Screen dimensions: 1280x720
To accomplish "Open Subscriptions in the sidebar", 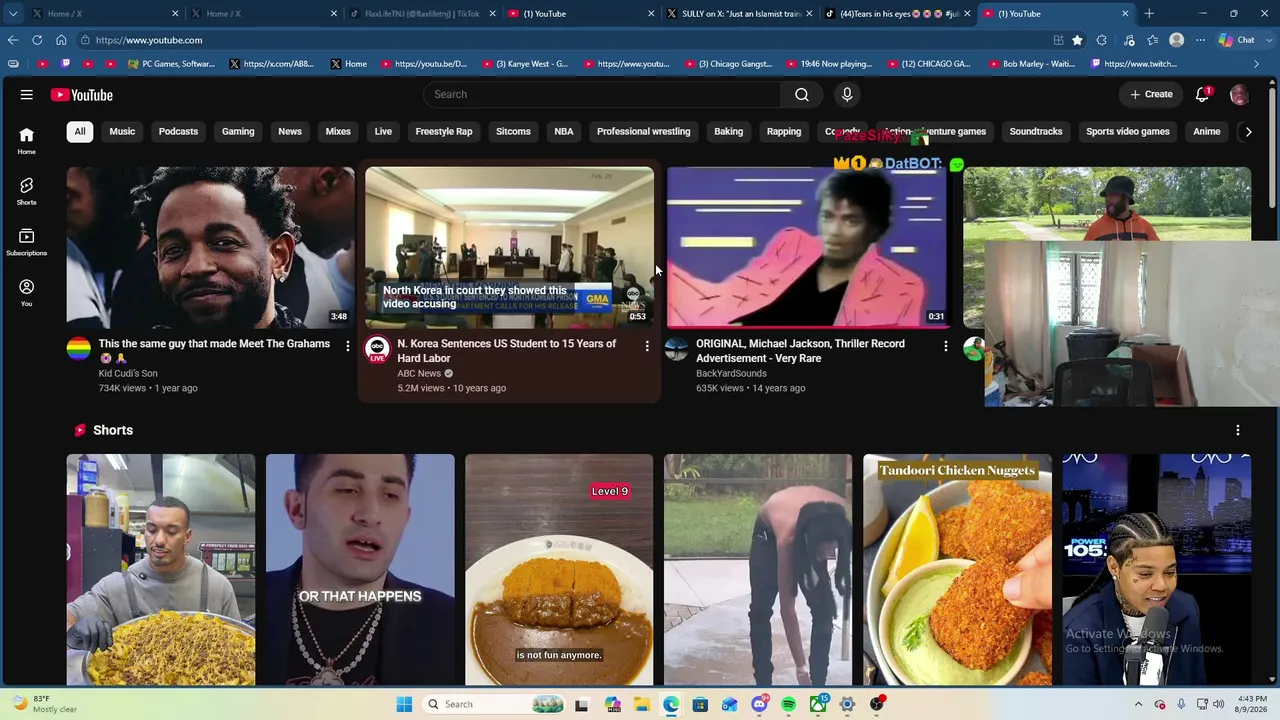I will (x=27, y=242).
